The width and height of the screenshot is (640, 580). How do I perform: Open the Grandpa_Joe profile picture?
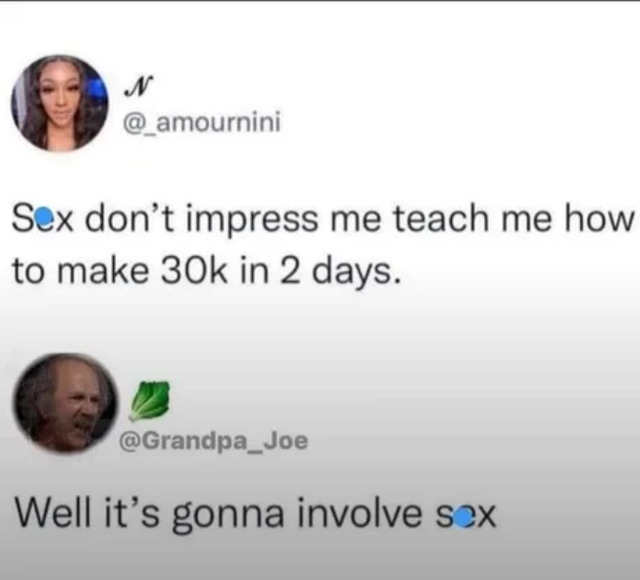pos(64,404)
